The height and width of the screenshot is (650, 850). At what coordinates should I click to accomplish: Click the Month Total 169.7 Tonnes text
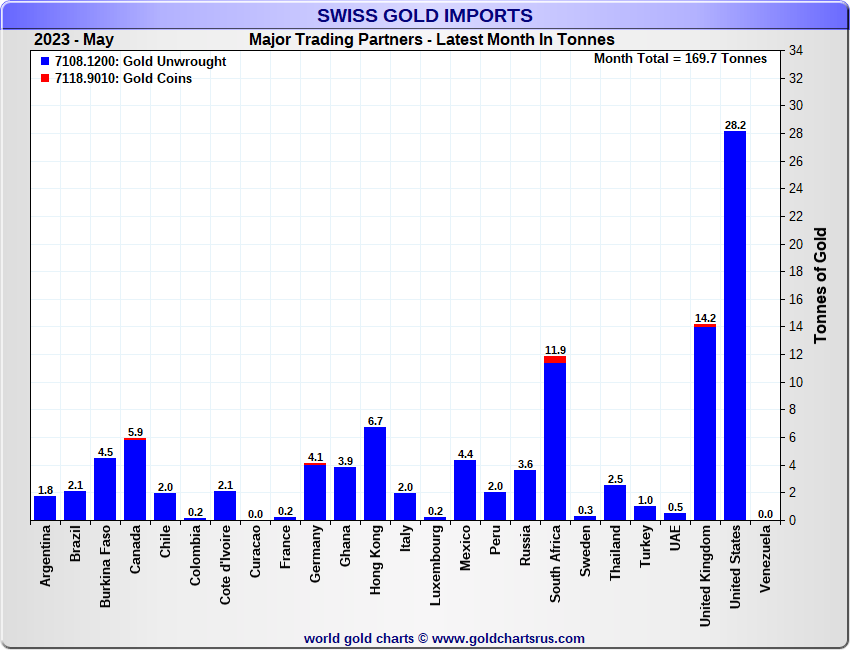pyautogui.click(x=680, y=59)
